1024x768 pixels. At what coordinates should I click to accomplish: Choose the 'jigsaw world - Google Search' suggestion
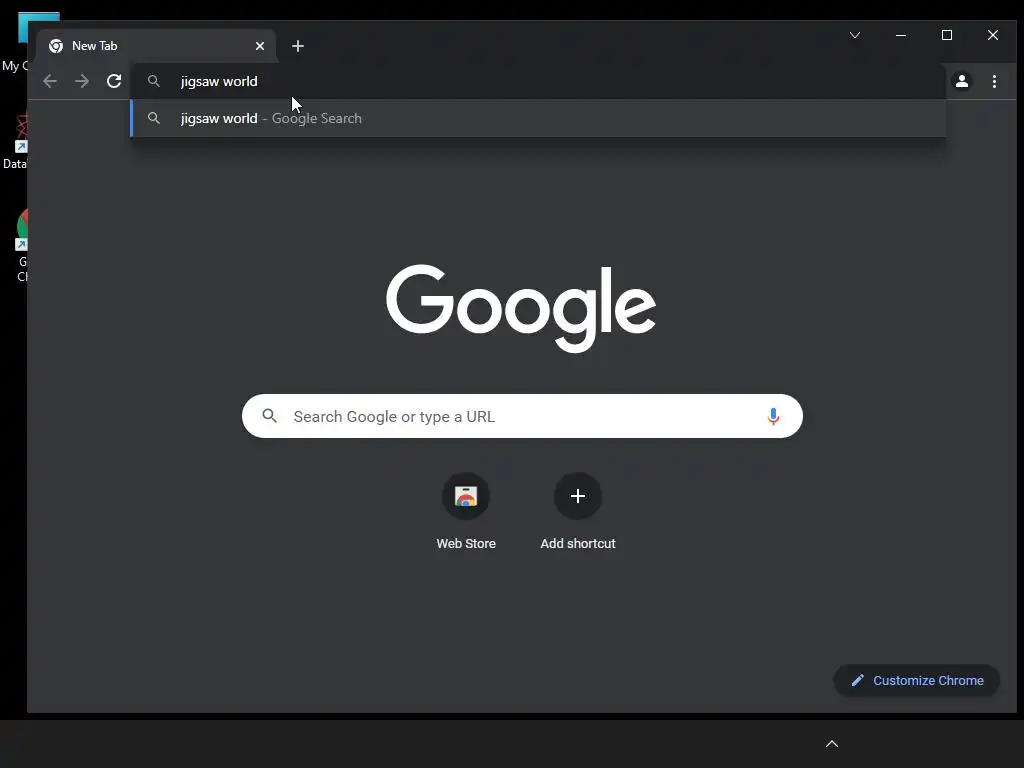coord(538,118)
